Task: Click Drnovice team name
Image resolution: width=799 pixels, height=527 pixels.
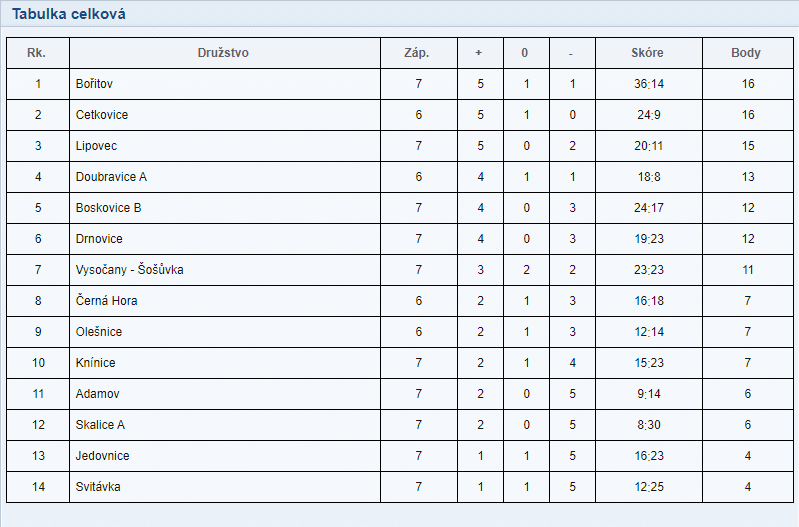Action: coord(99,239)
